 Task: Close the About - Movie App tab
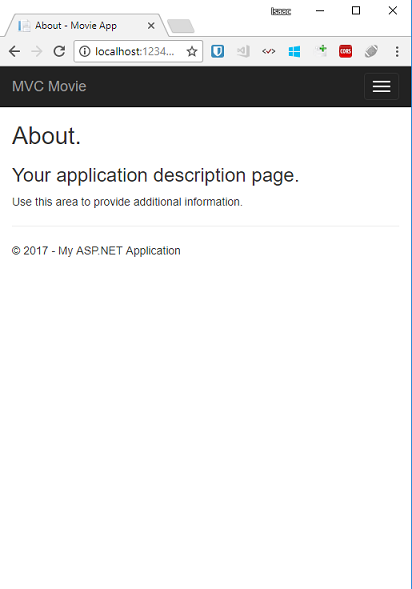[x=151, y=26]
